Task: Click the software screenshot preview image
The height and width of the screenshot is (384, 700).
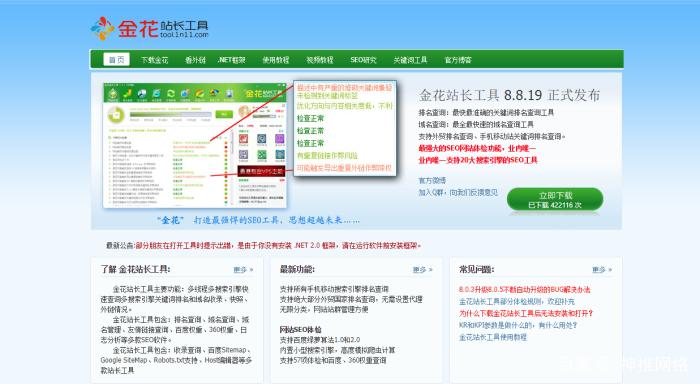Action: pos(195,145)
